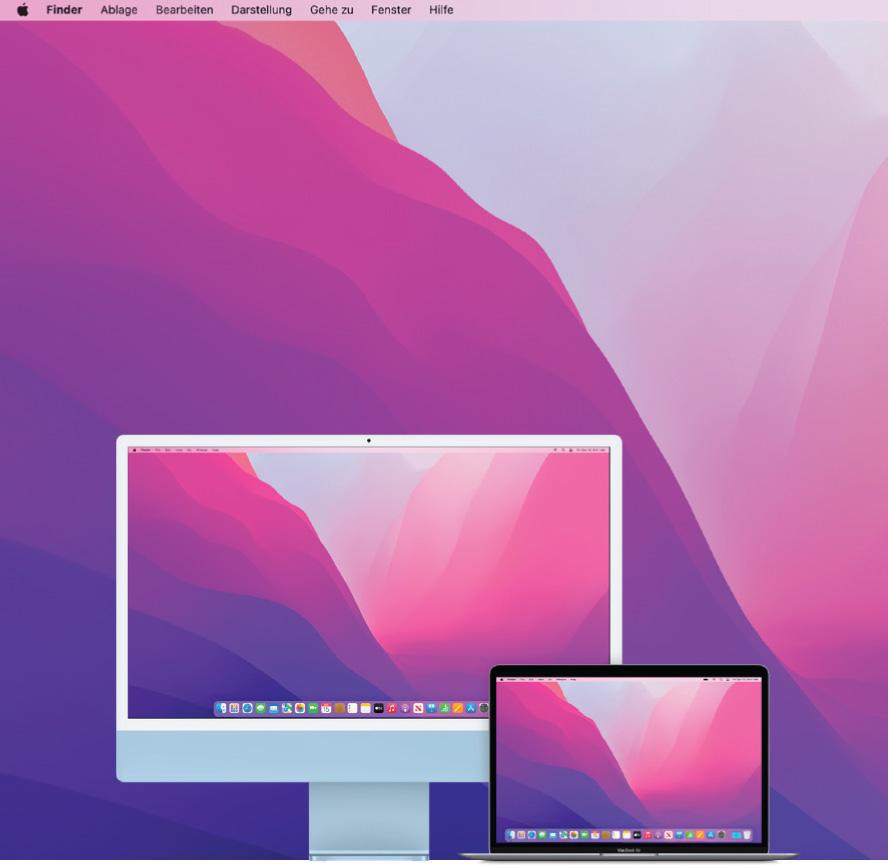Open the Bearbeiten menu
The image size is (888, 865).
pyautogui.click(x=185, y=10)
